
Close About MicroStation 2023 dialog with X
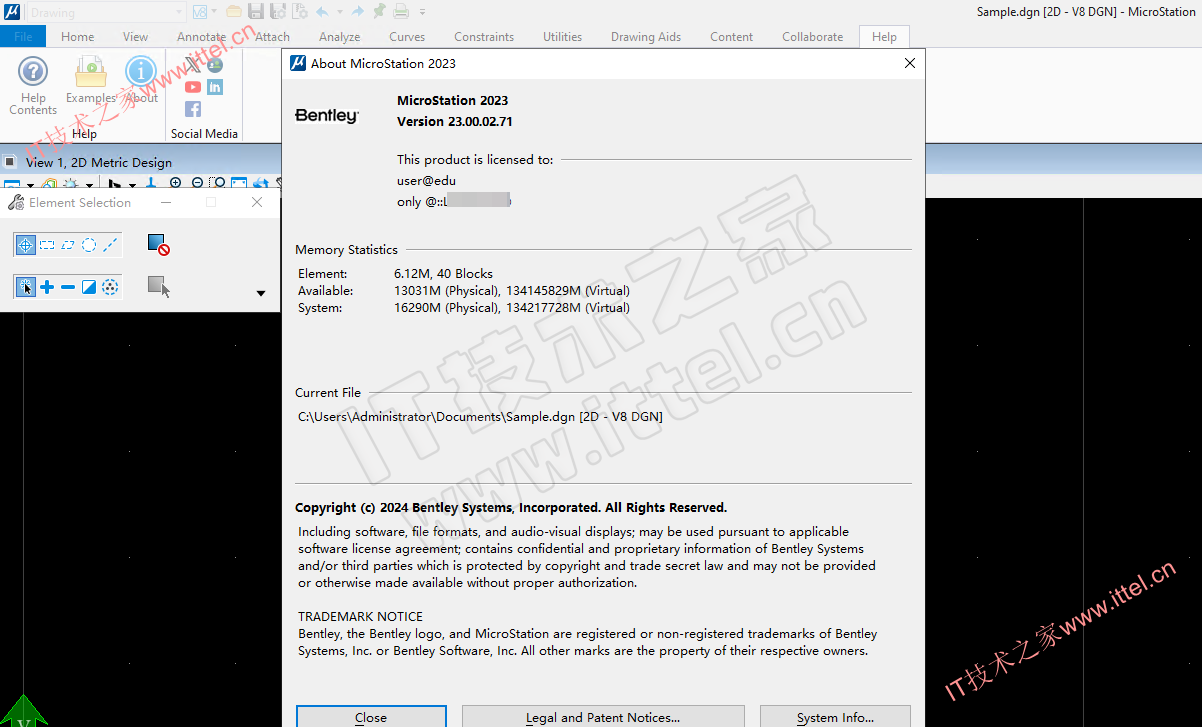coord(909,63)
